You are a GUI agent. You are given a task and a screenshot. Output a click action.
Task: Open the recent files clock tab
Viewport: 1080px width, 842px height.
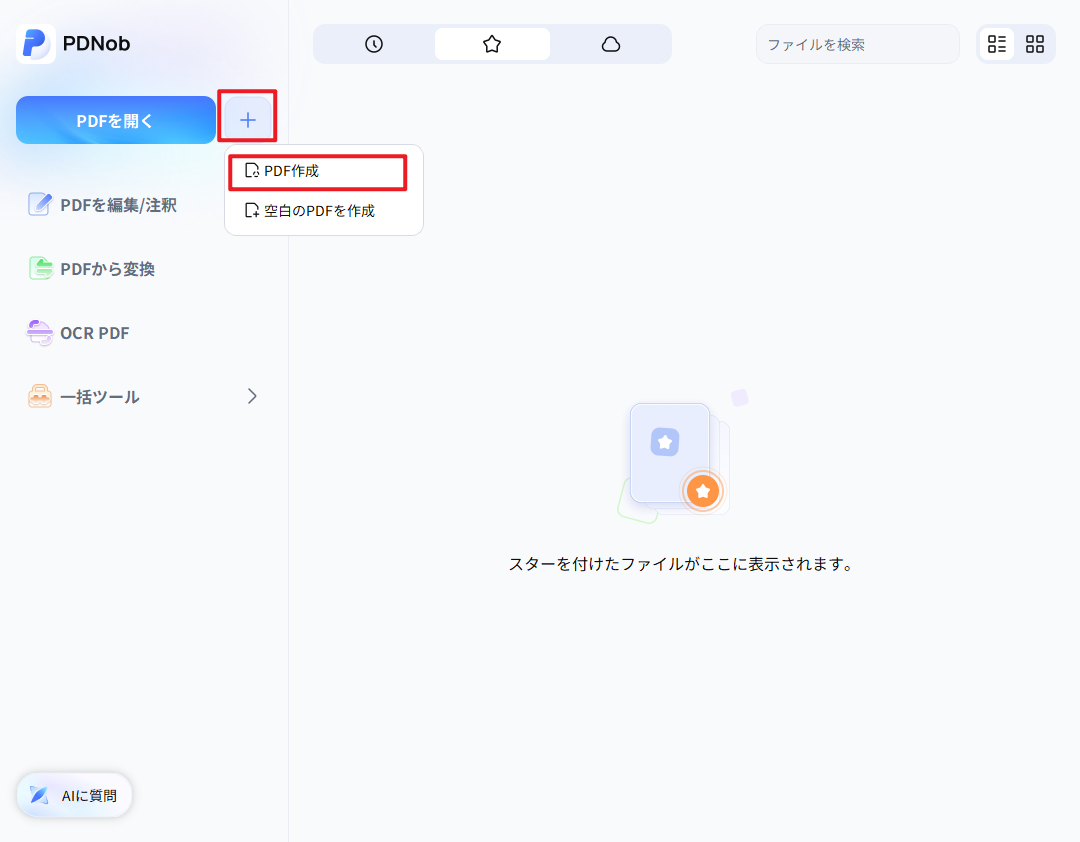pyautogui.click(x=374, y=44)
